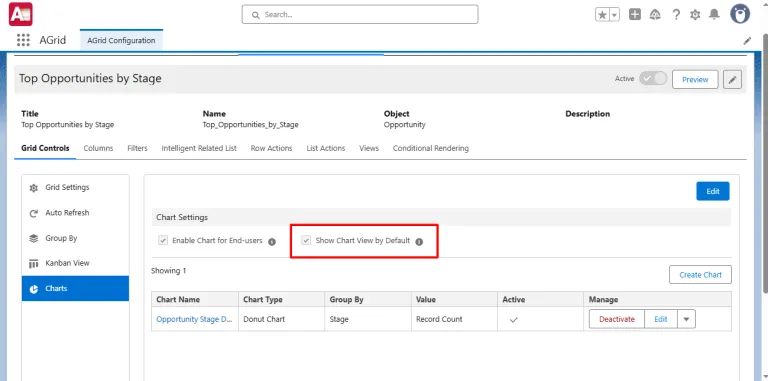Open the Views tab

tap(369, 148)
